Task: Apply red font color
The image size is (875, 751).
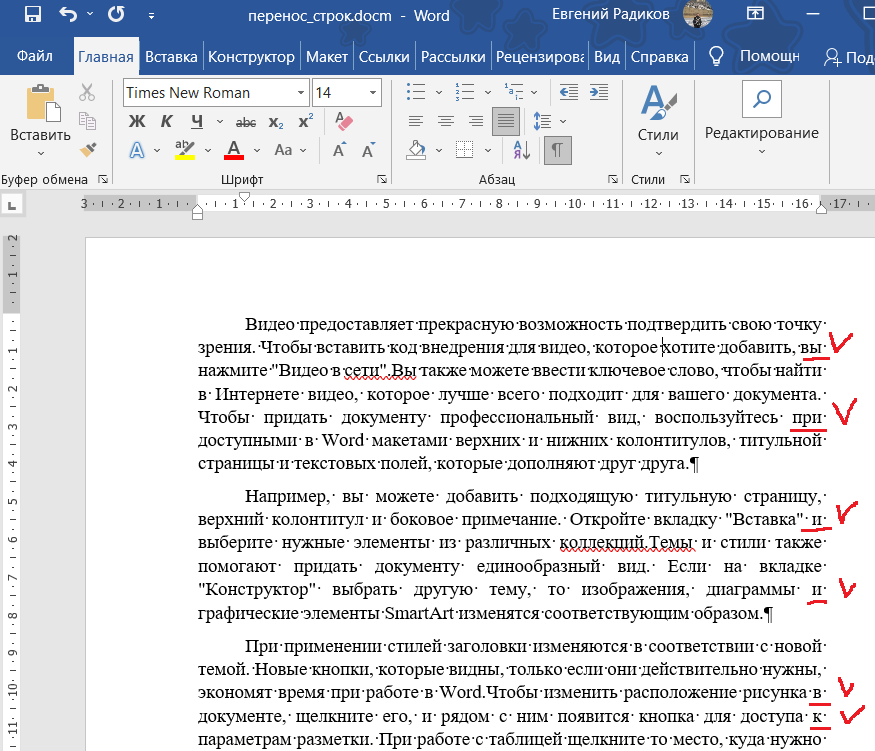Action: pyautogui.click(x=234, y=150)
